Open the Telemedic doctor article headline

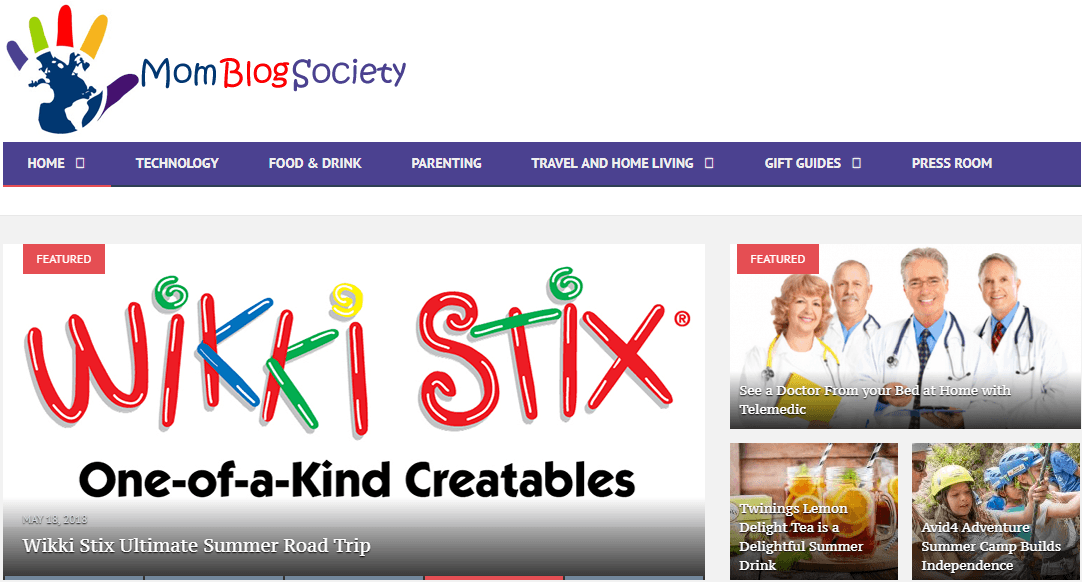[x=875, y=400]
